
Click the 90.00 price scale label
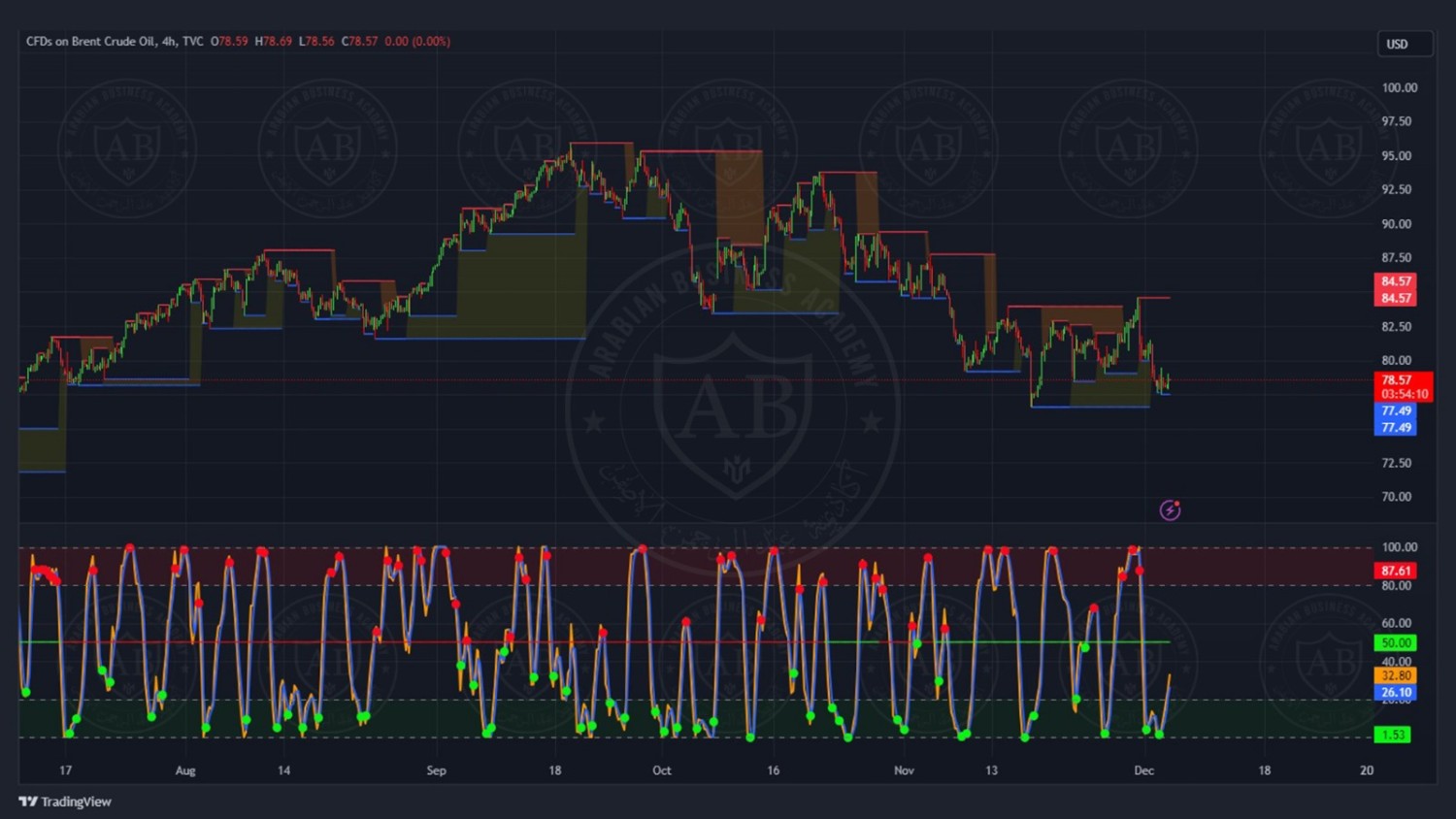pos(1396,223)
